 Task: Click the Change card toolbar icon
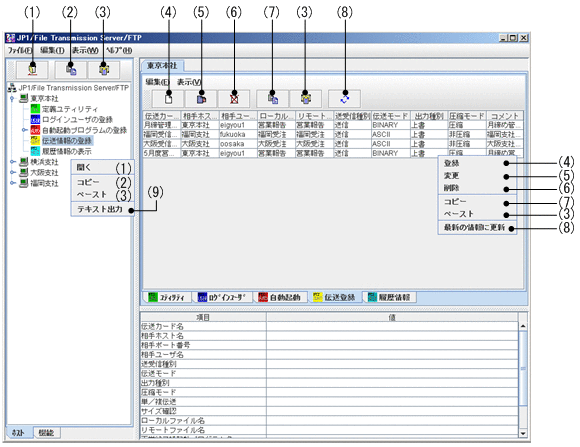pos(201,98)
